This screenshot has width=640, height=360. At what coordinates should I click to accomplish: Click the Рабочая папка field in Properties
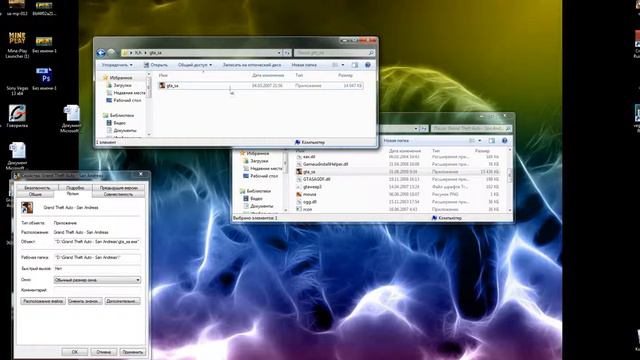point(97,258)
